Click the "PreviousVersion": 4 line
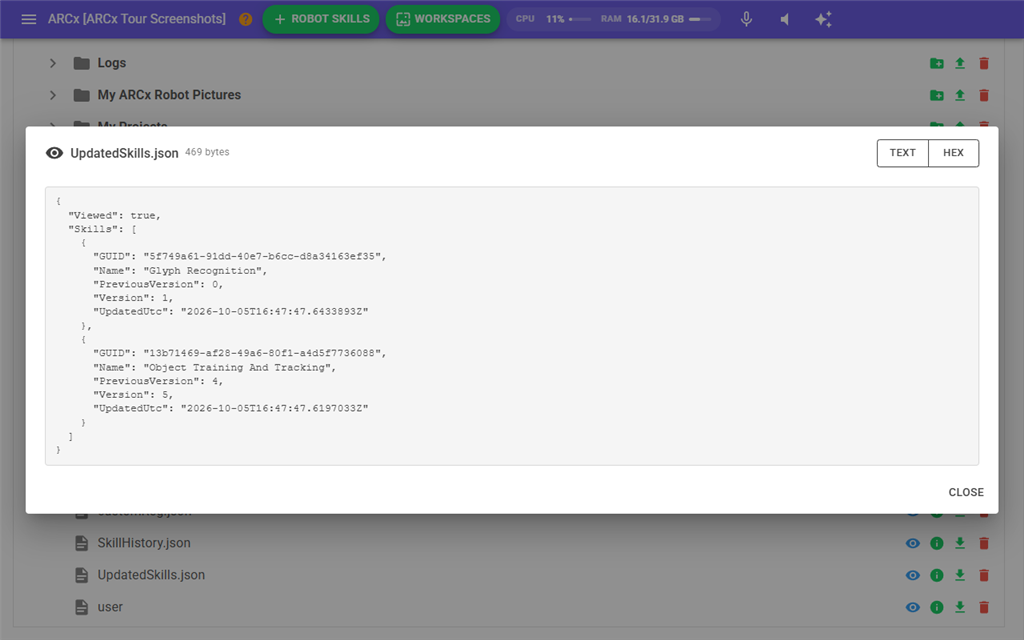Screen dimensions: 1024x640 (x=158, y=381)
